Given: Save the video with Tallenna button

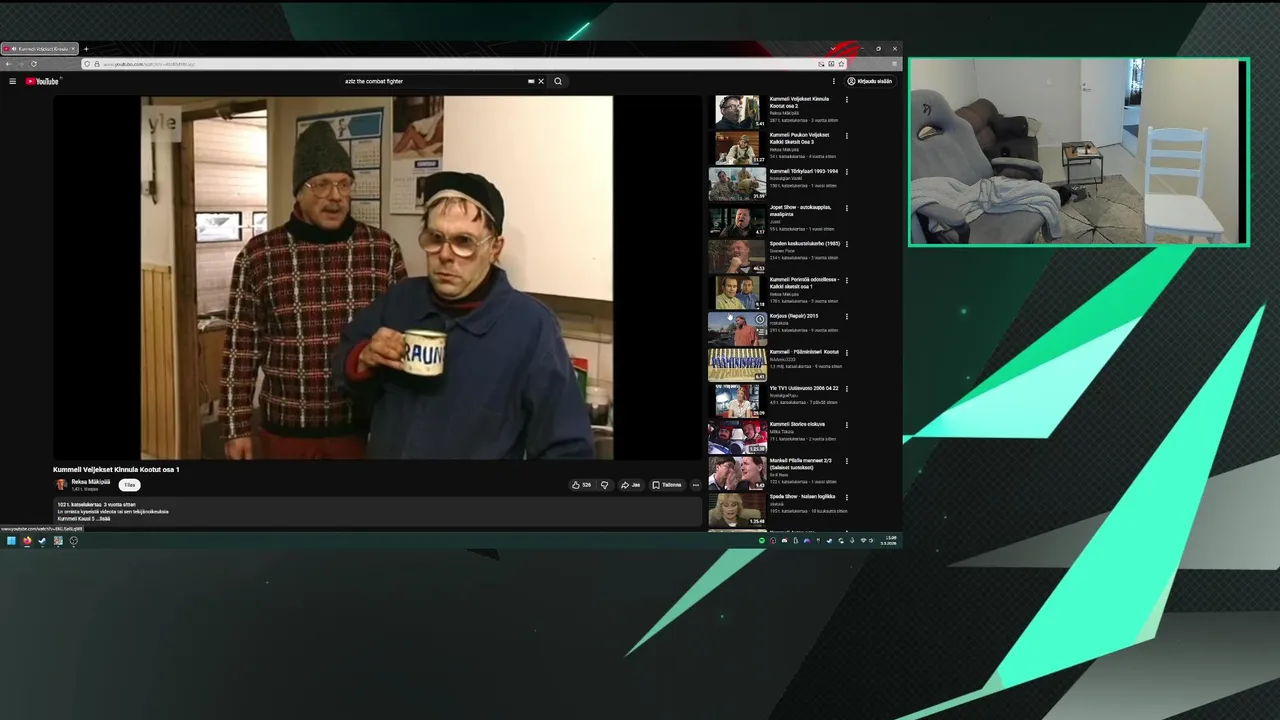Looking at the screenshot, I should [667, 485].
